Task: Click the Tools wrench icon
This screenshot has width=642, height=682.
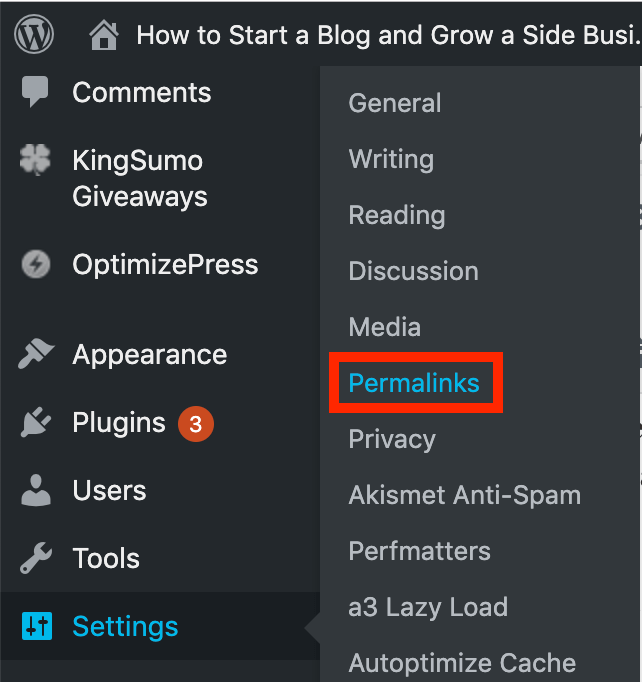Action: point(36,559)
